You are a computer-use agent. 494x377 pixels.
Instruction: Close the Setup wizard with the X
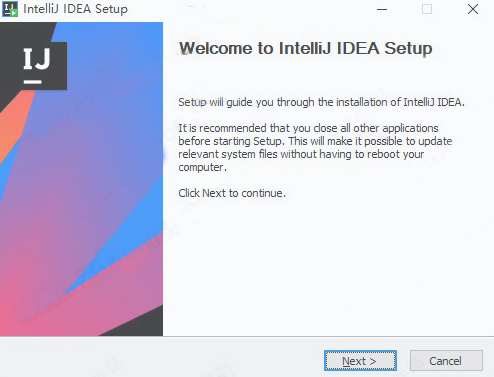[473, 9]
